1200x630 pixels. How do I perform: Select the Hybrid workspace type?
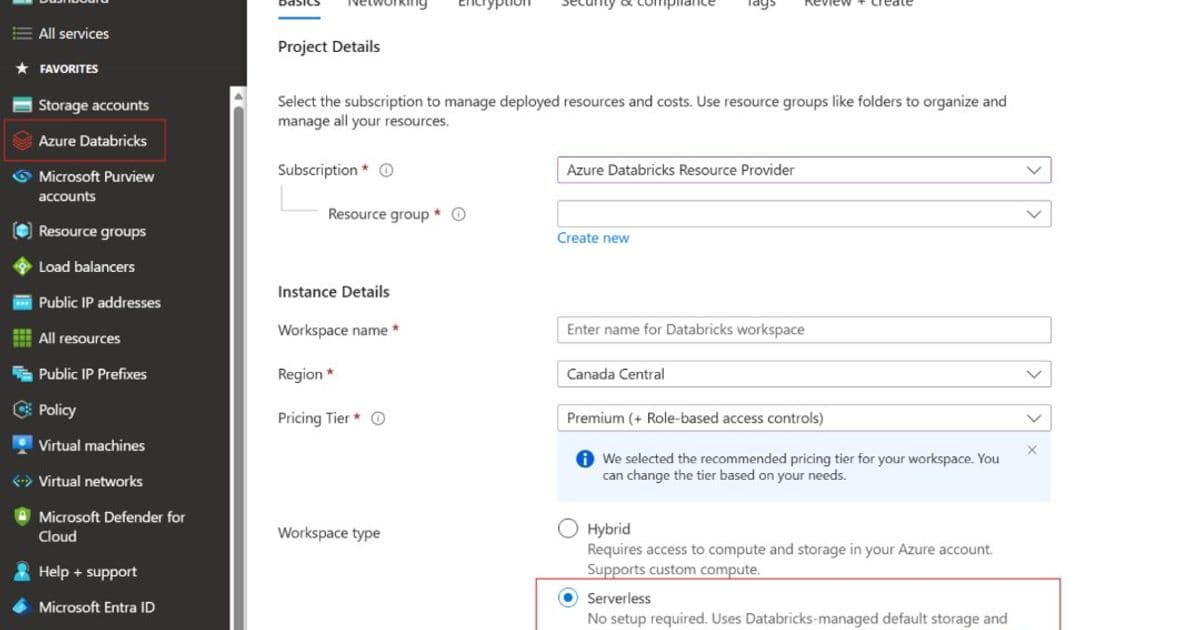568,528
